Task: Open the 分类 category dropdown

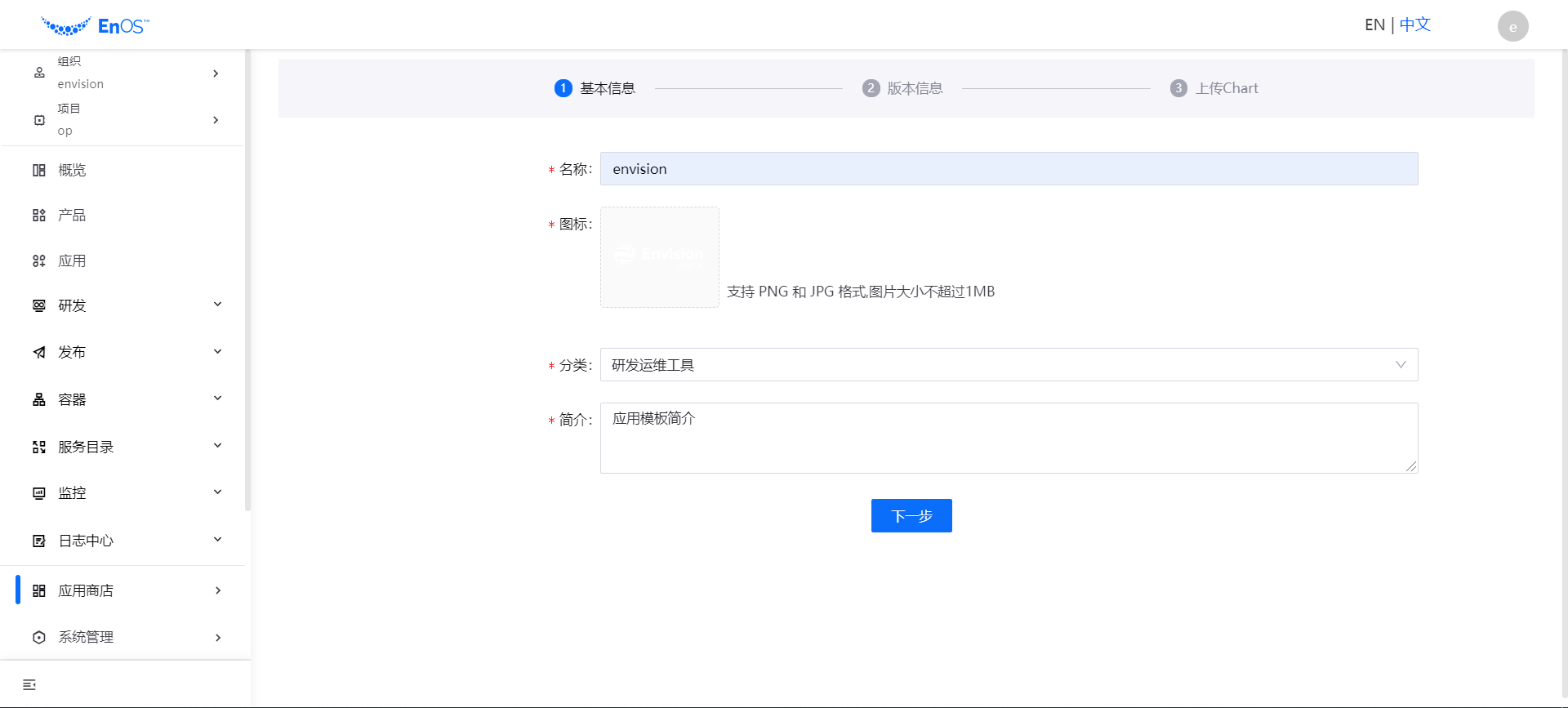Action: coord(1009,365)
